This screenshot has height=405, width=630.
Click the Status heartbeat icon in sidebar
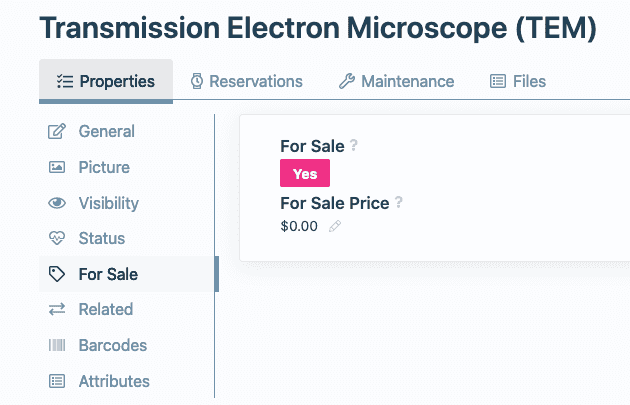57,238
